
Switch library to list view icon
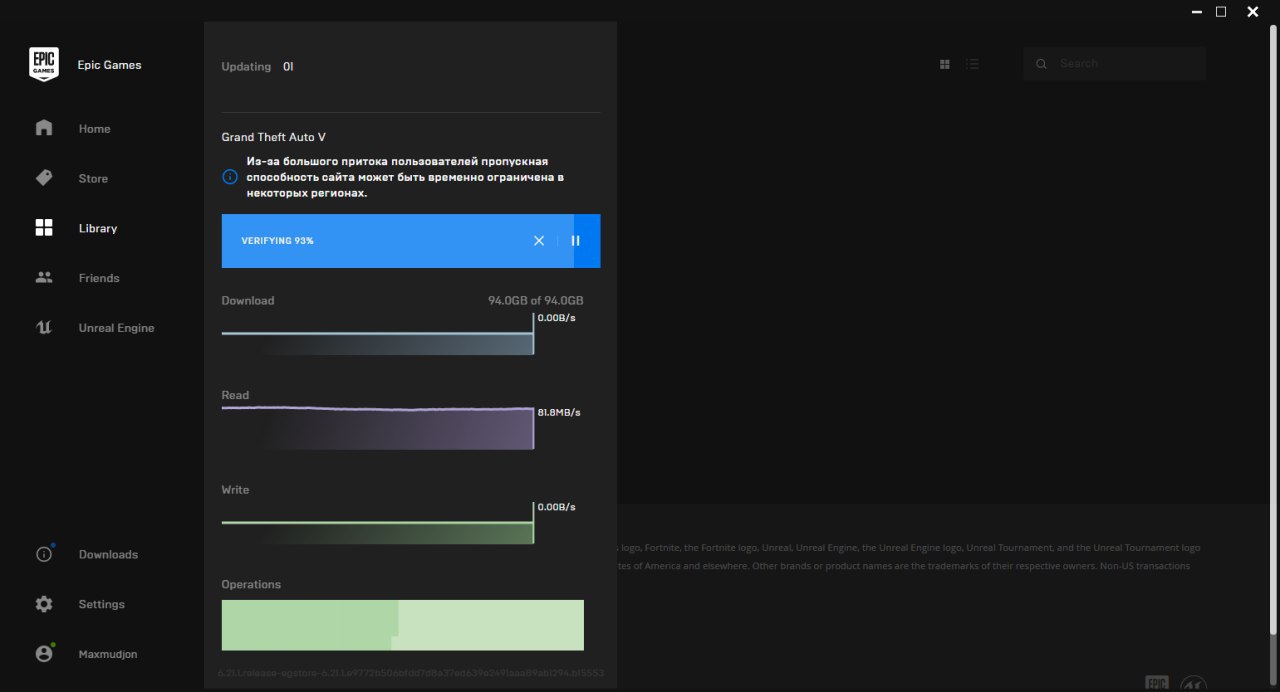point(972,64)
